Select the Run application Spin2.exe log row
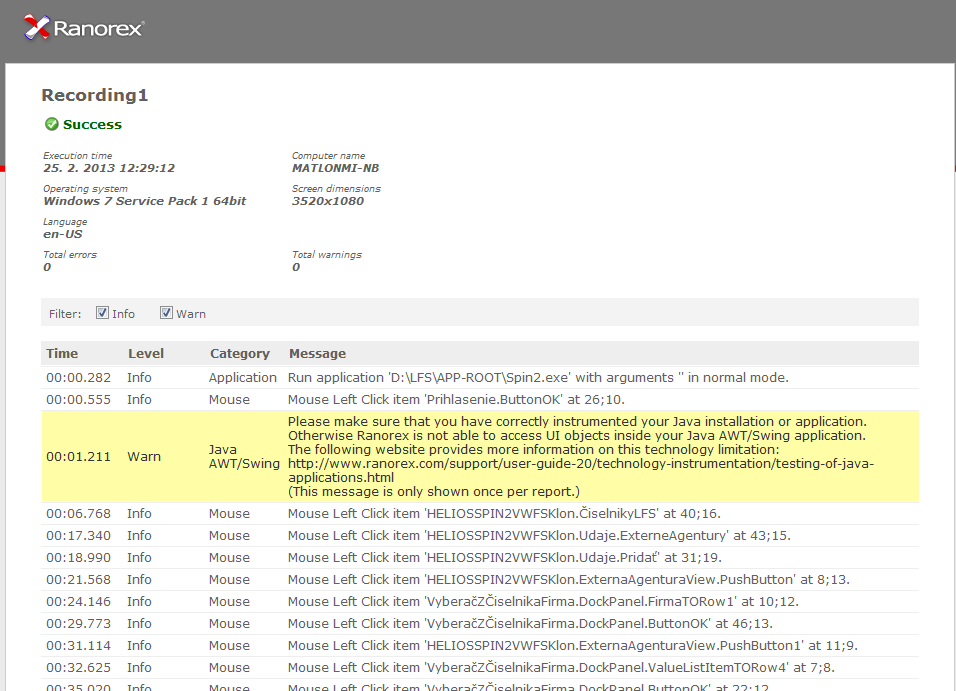 click(480, 378)
